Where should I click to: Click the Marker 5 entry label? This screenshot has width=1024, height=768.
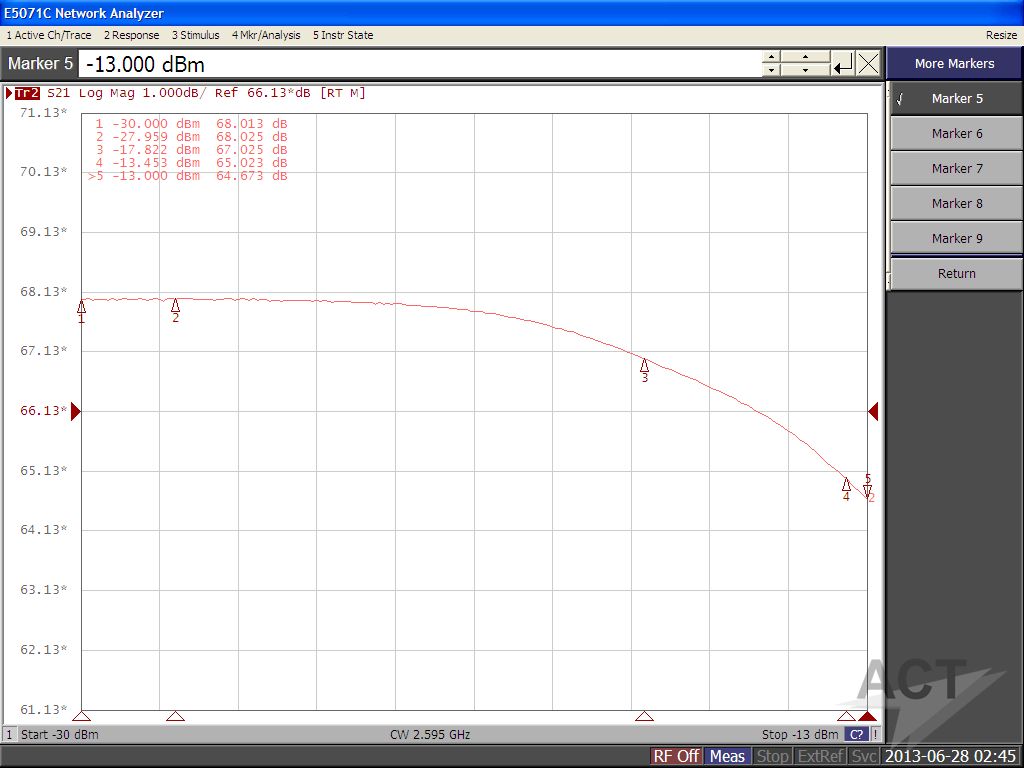tap(40, 63)
